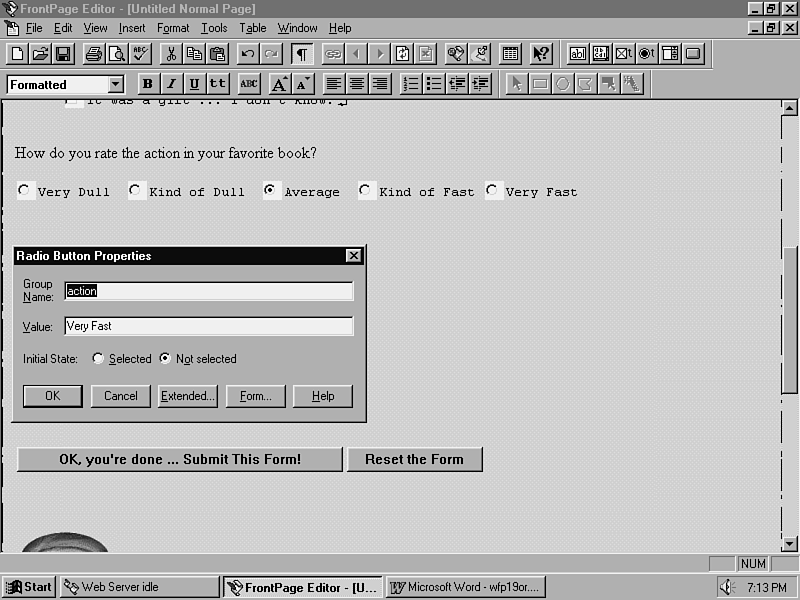
Task: Select the 'Very Dull' radio button
Action: click(25, 191)
